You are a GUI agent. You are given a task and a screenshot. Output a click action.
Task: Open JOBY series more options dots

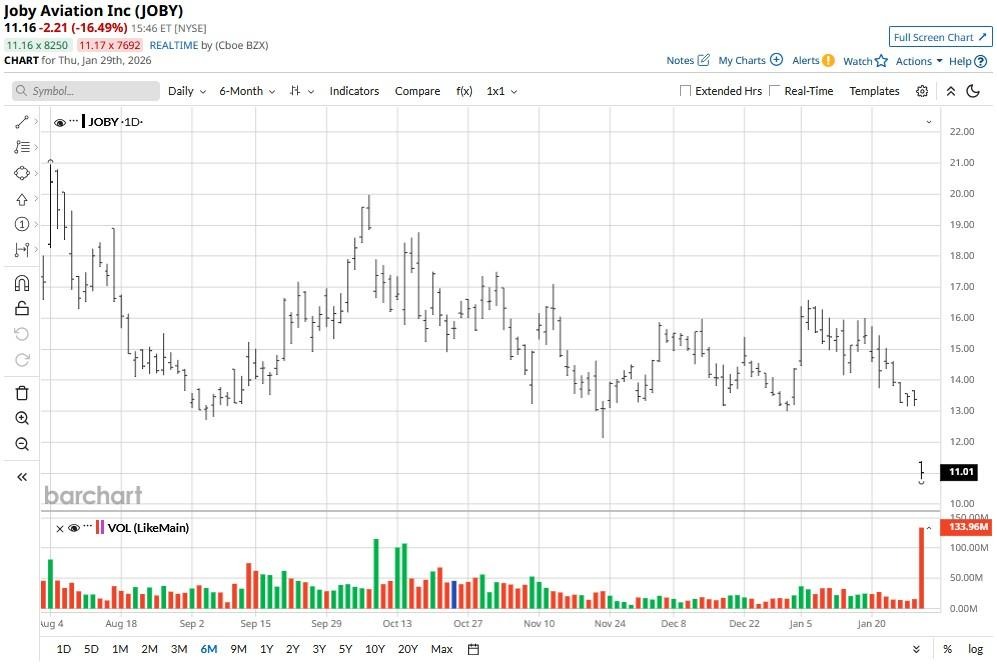(74, 121)
